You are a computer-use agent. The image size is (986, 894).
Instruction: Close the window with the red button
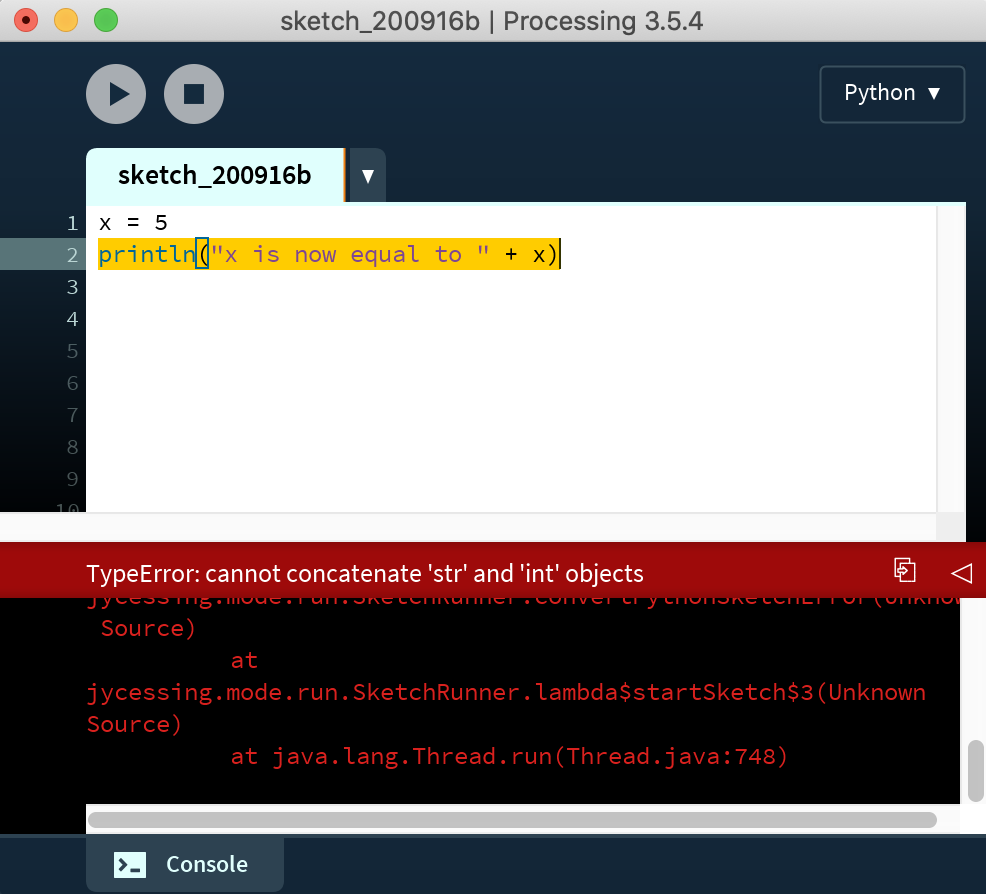26,19
